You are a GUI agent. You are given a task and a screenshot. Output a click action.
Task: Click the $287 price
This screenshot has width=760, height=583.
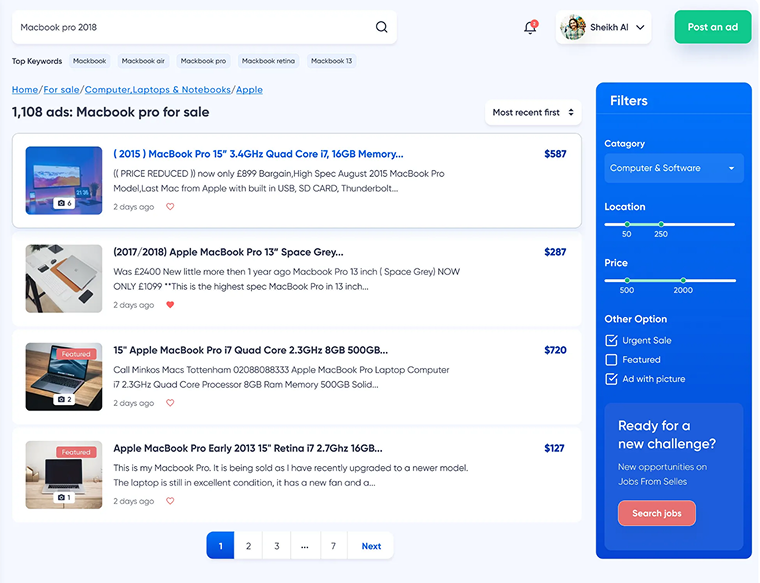click(555, 252)
